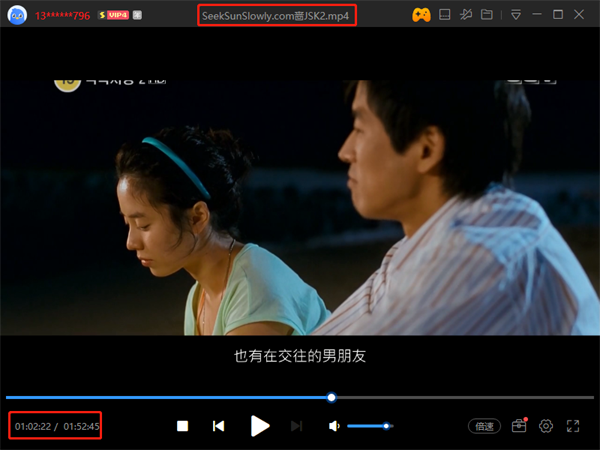Image resolution: width=600 pixels, height=450 pixels.
Task: Mute the speaker volume icon
Action: coord(334,426)
